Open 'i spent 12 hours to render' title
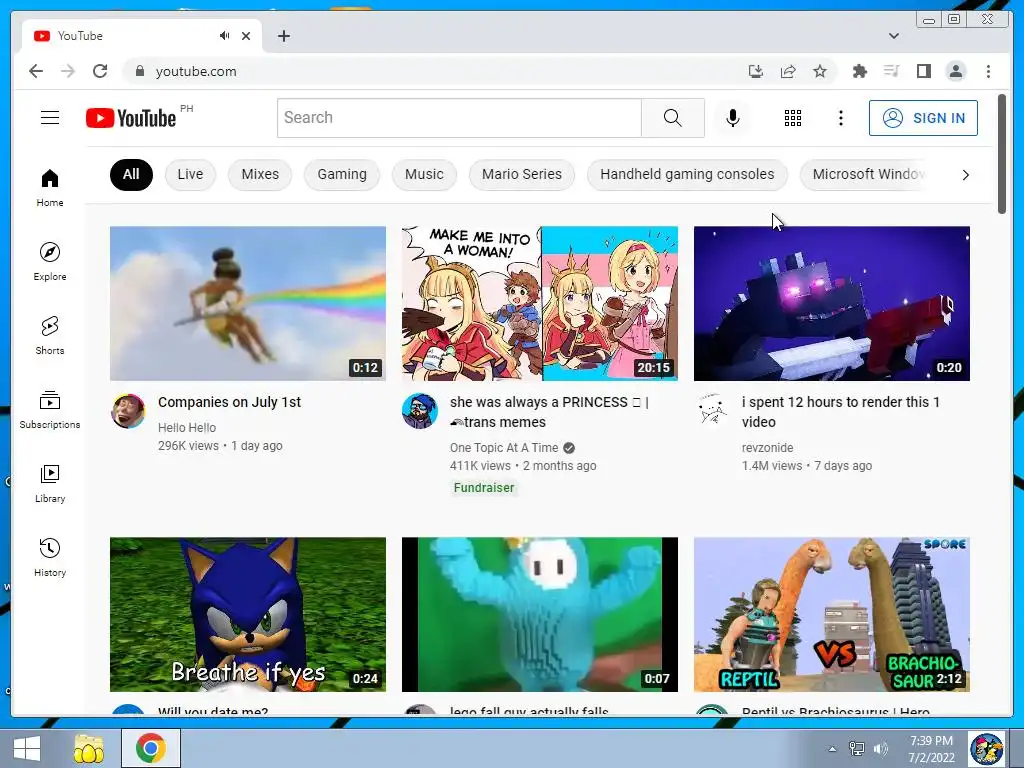The width and height of the screenshot is (1024, 768). click(x=840, y=412)
